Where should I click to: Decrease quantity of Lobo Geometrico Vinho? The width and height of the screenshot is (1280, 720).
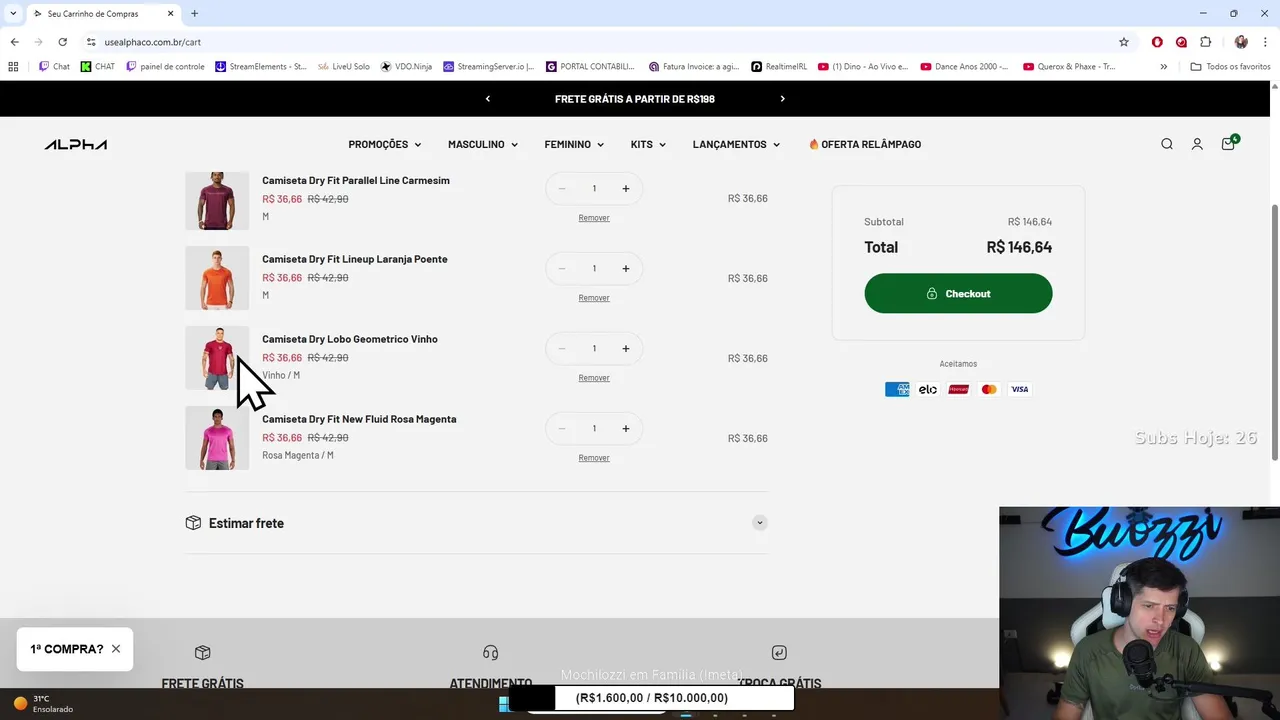pyautogui.click(x=562, y=348)
